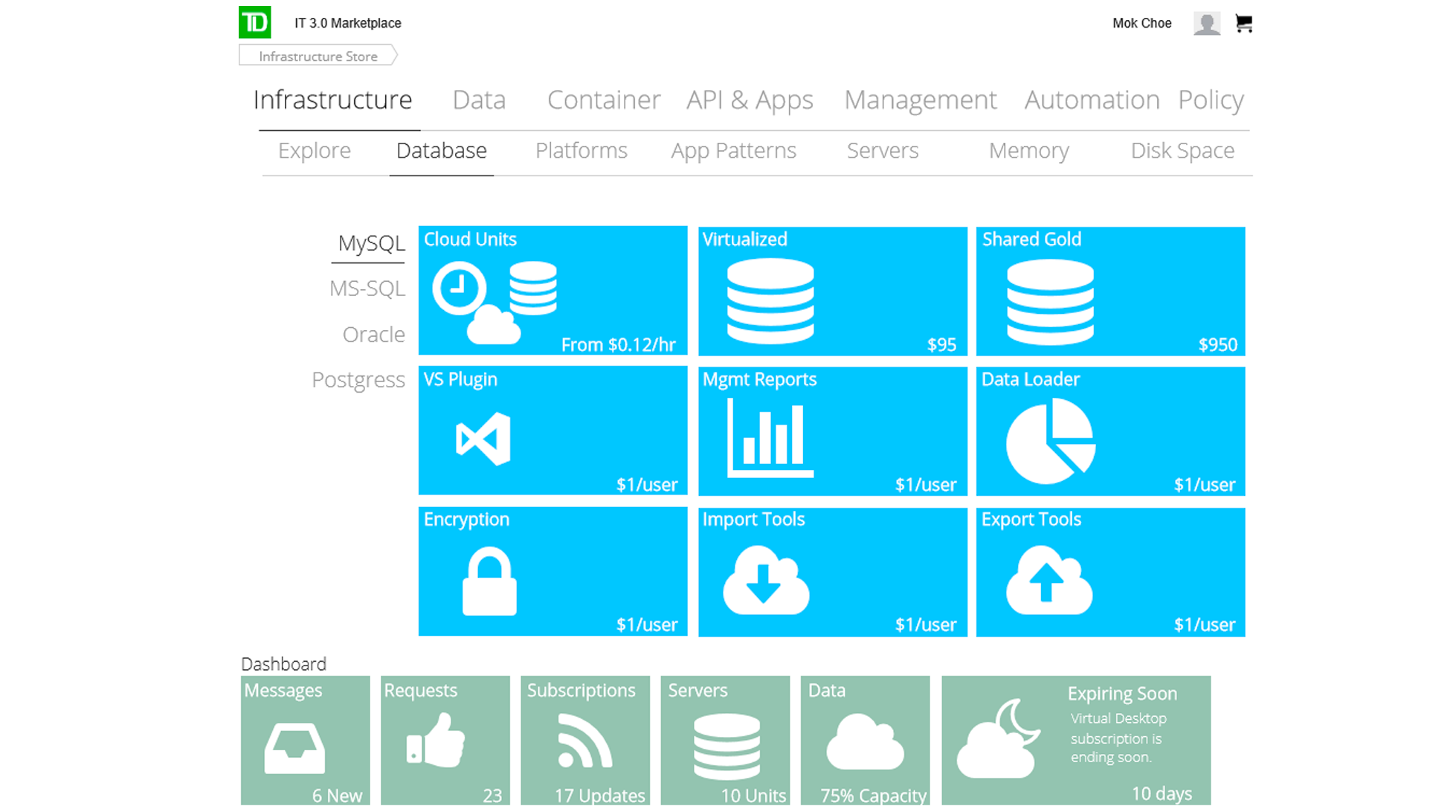Viewport: 1456px width, 812px height.
Task: Open the Data Loader pie chart tile
Action: (1110, 431)
